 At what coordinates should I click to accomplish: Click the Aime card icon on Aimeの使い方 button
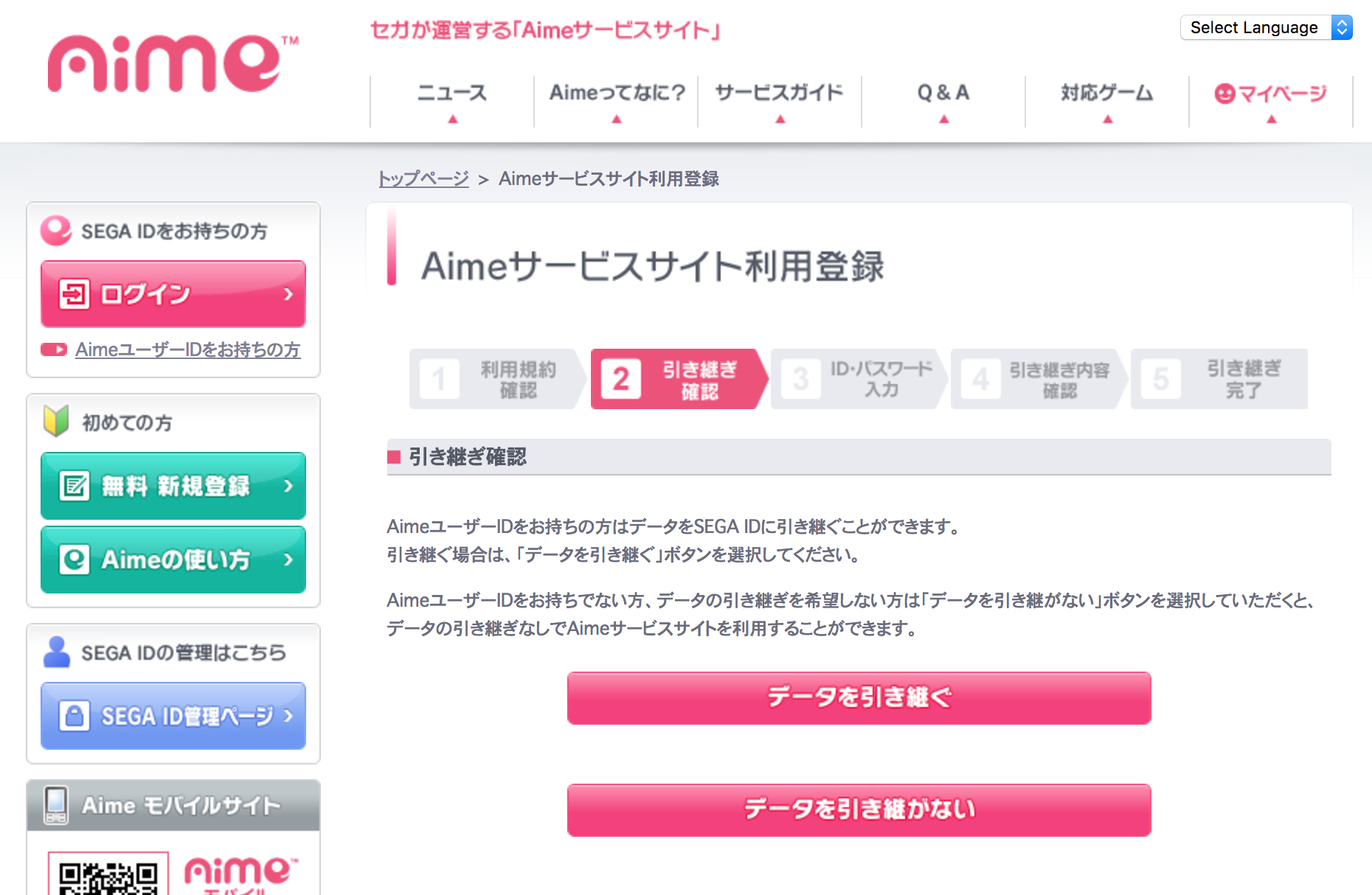(x=75, y=560)
